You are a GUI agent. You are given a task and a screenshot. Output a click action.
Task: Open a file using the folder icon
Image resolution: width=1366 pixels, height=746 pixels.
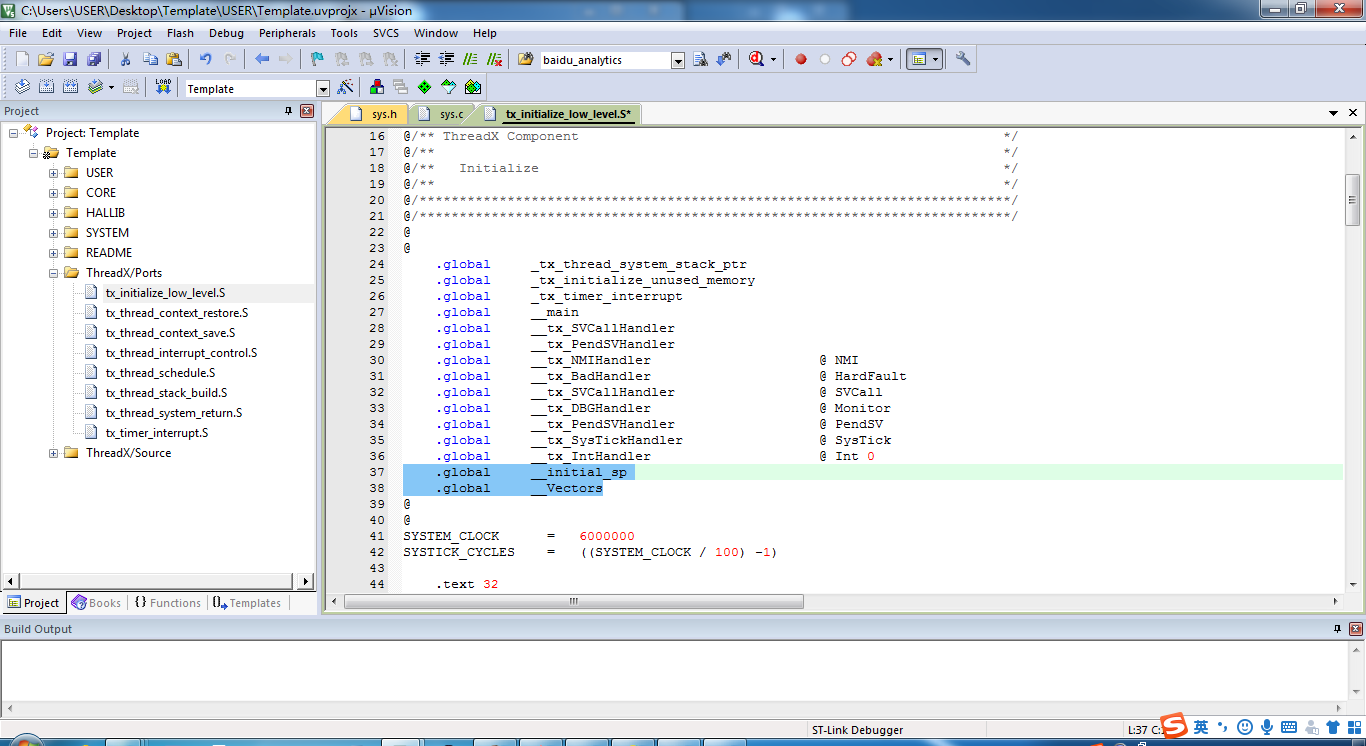click(46, 60)
